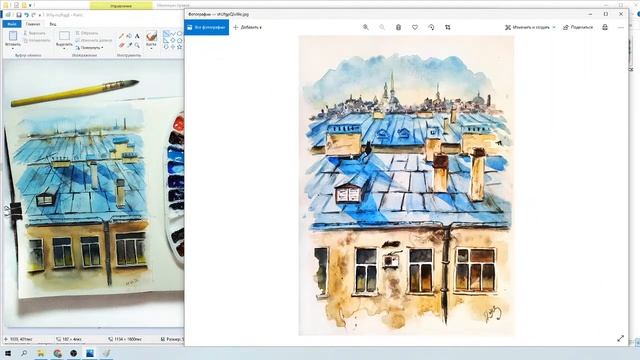Click the Cut button in Paint ribbon
The width and height of the screenshot is (640, 360).
[35, 33]
